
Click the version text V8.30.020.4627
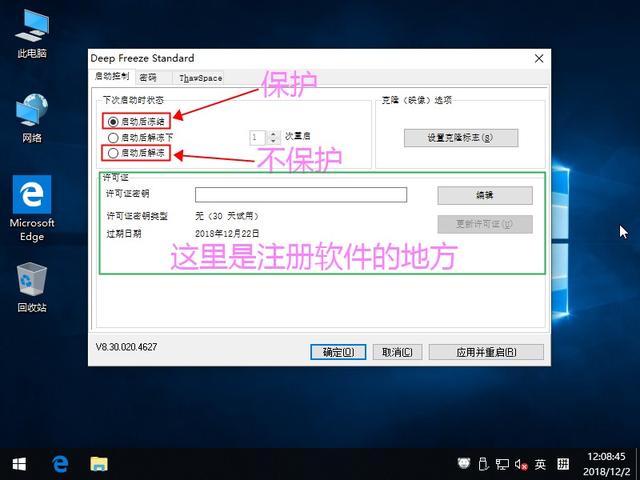pyautogui.click(x=126, y=347)
